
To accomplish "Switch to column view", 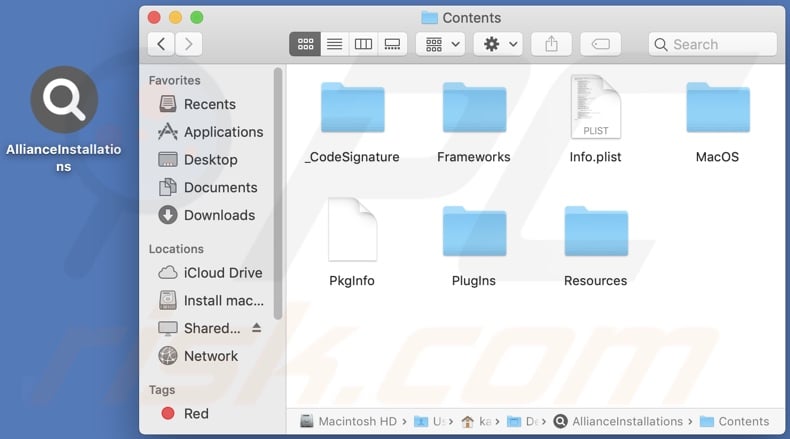I will pyautogui.click(x=363, y=44).
